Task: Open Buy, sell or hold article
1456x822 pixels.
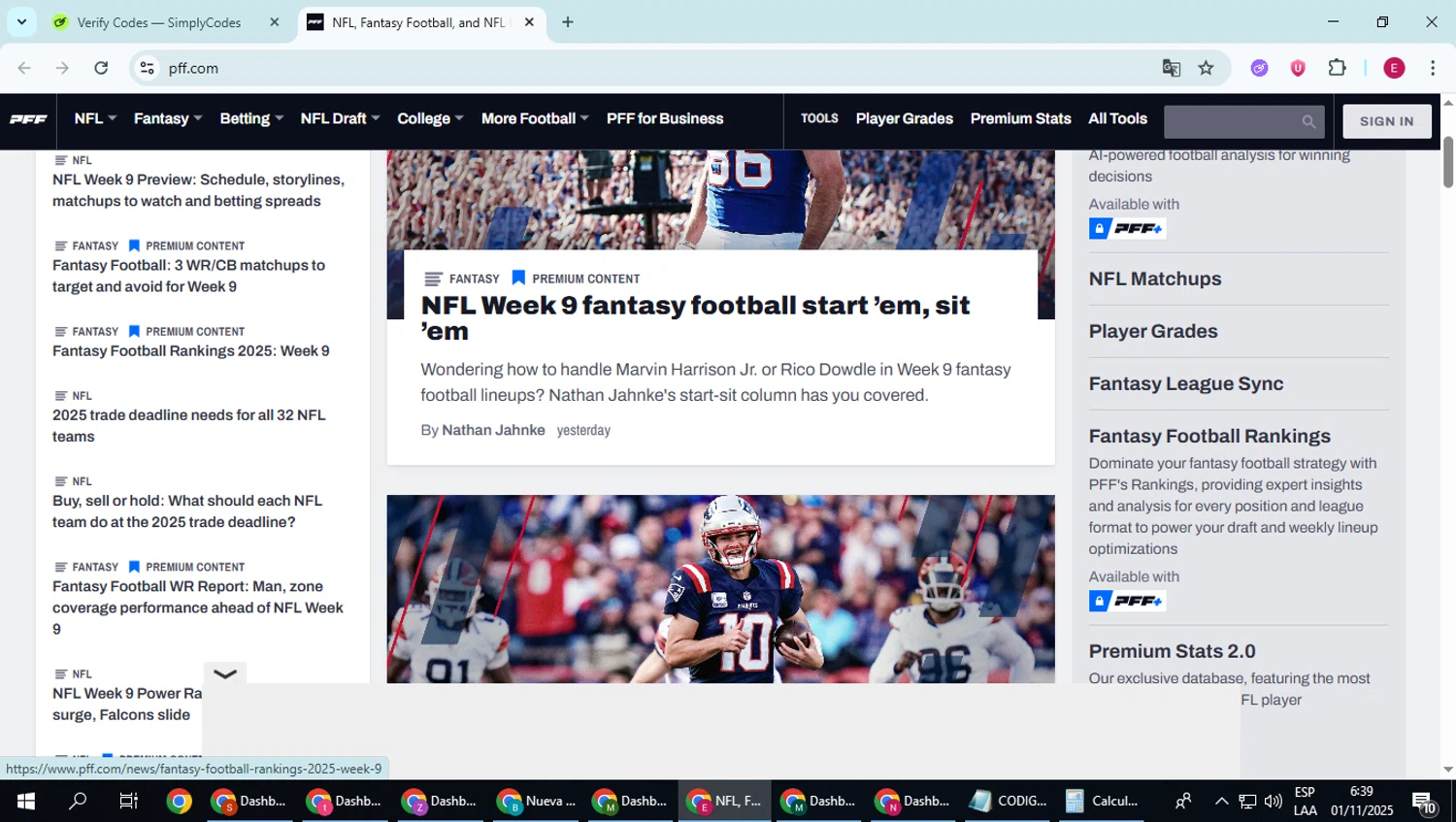Action: pos(186,511)
